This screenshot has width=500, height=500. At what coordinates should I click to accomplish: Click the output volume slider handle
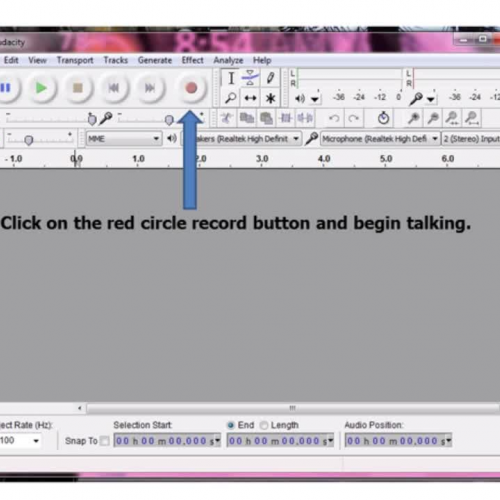pos(92,119)
